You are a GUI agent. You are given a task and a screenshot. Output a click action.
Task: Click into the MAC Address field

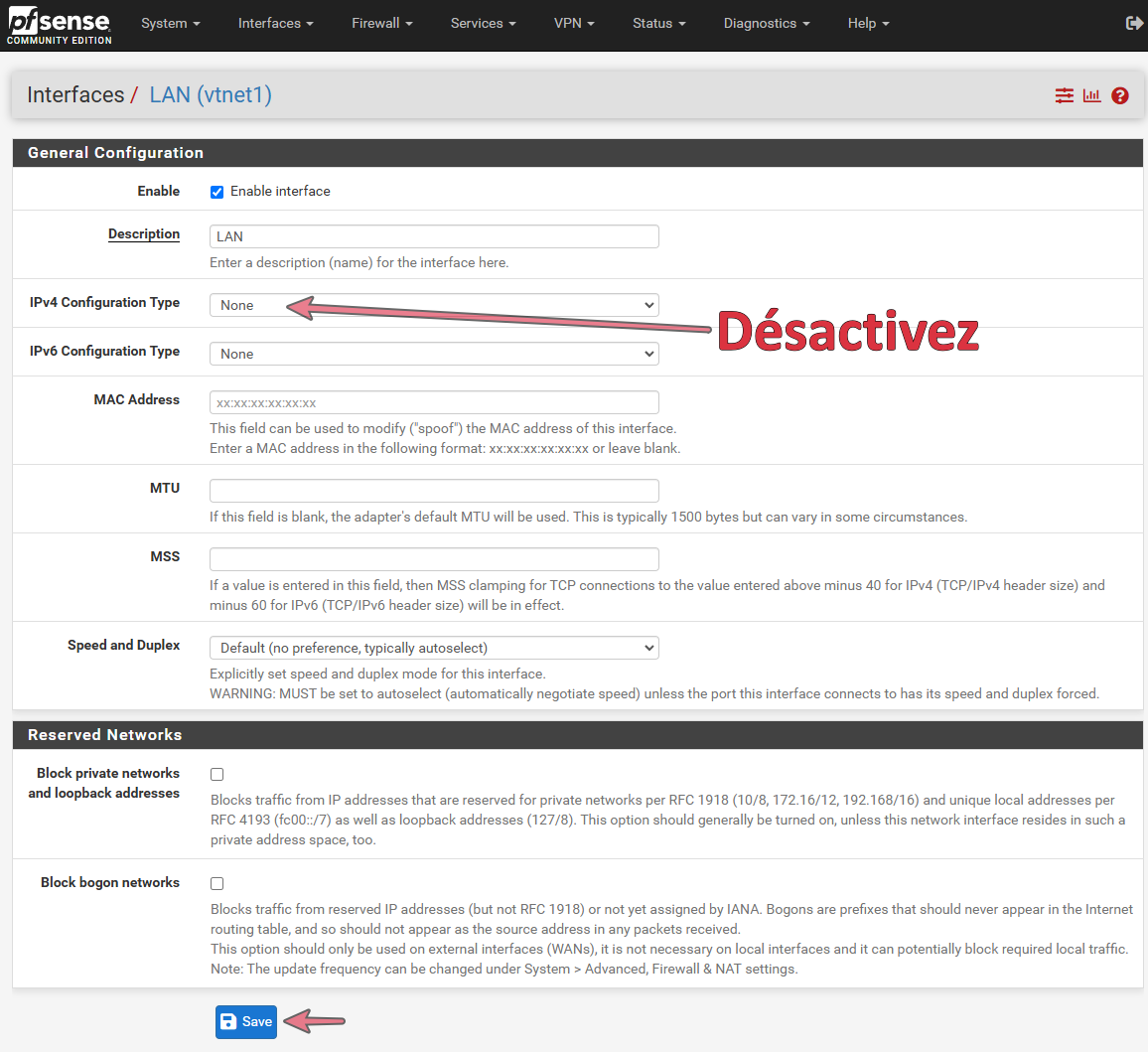(434, 402)
